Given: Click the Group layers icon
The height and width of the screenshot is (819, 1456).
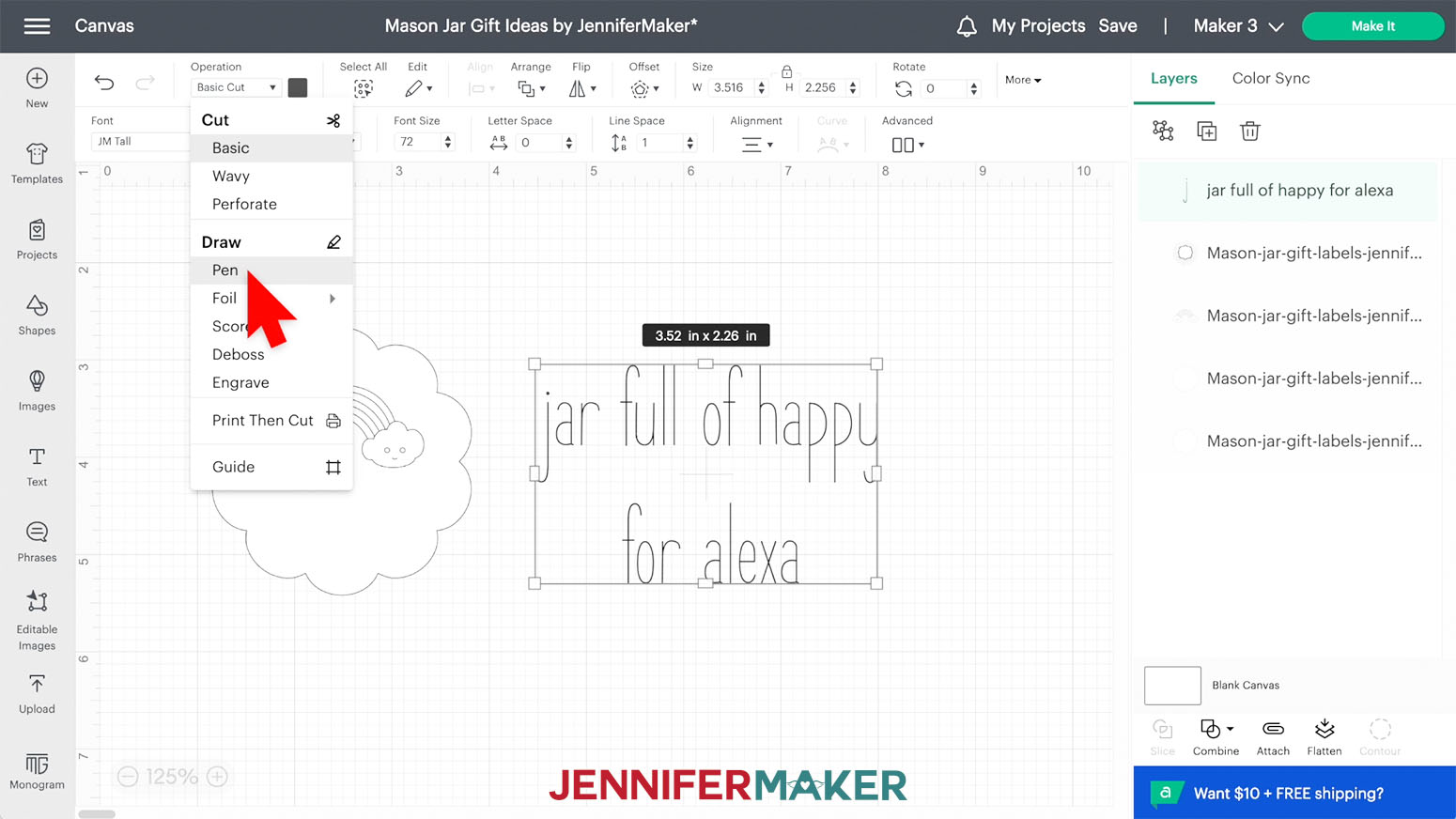Looking at the screenshot, I should 1163,131.
